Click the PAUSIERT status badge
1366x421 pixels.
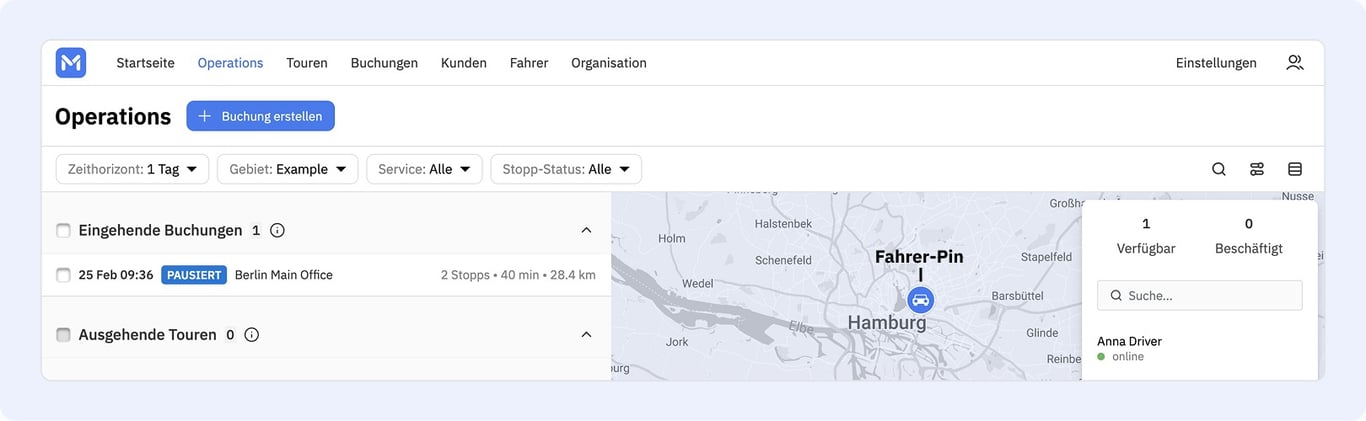(x=194, y=275)
